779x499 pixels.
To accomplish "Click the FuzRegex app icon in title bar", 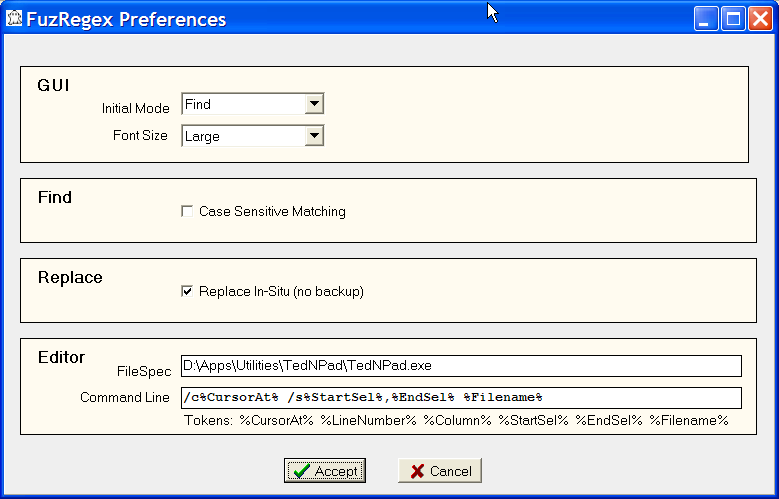I will click(15, 19).
